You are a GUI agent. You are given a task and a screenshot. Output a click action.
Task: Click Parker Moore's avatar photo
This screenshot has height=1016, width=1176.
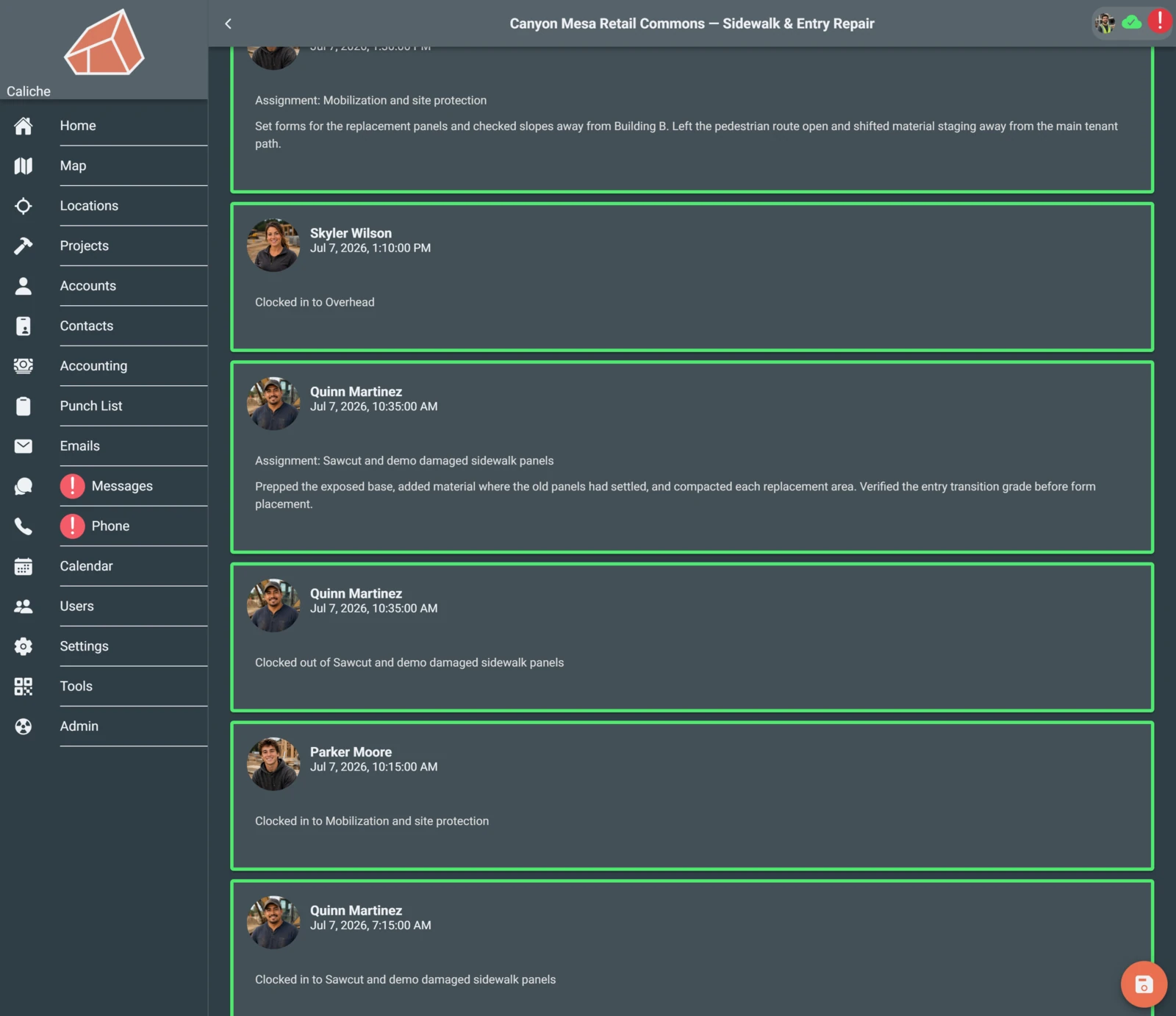pos(273,764)
